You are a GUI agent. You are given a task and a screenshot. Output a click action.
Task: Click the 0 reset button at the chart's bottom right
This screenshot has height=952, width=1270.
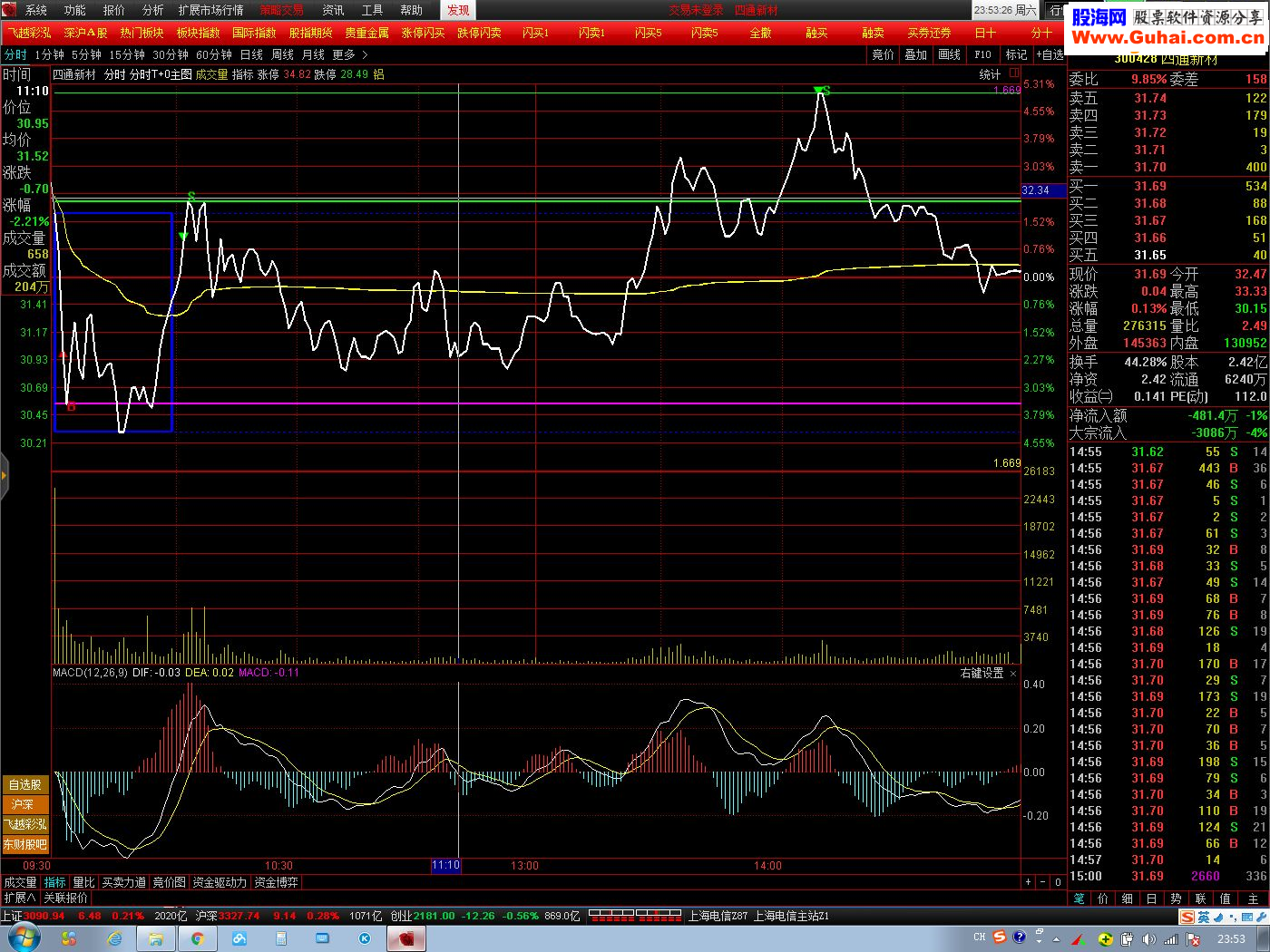[x=1058, y=882]
